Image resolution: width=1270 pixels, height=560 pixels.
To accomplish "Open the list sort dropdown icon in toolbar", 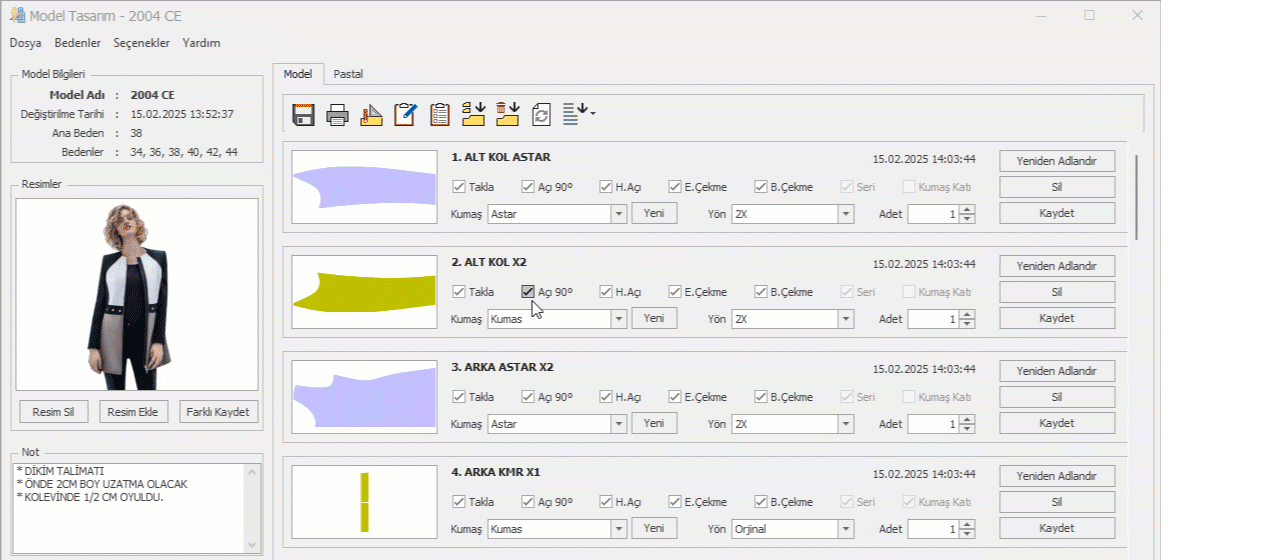I will point(579,114).
